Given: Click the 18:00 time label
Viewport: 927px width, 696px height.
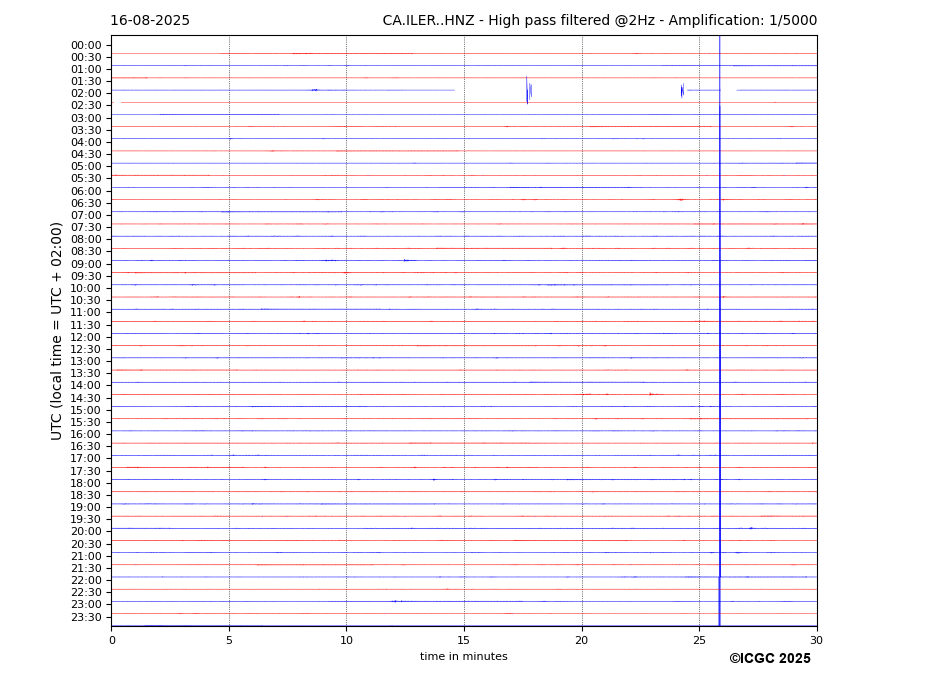Looking at the screenshot, I should (86, 483).
